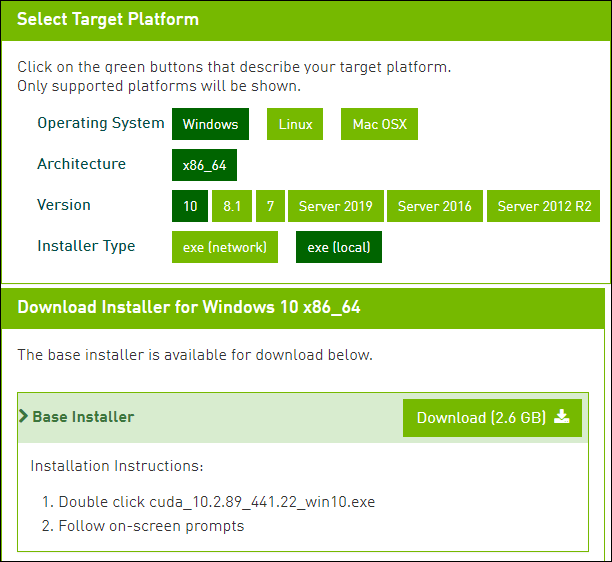Choose the Linux operating system button
612x562 pixels.
(x=295, y=125)
